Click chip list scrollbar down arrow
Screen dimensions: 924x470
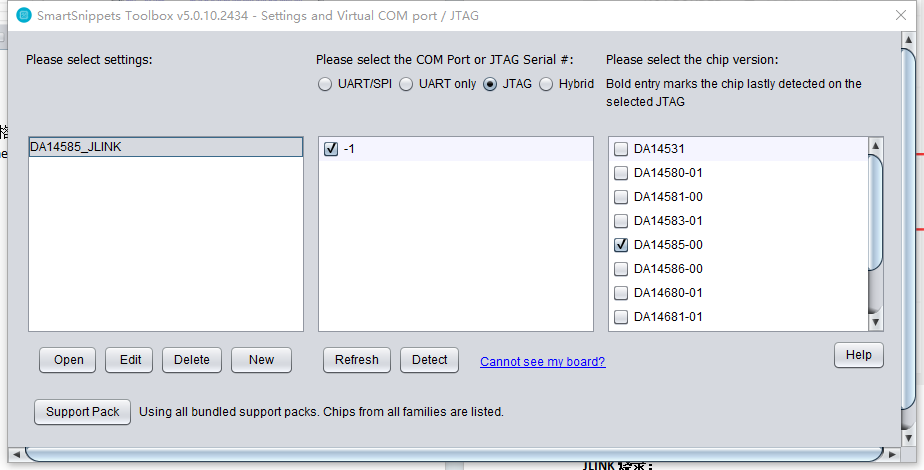click(876, 322)
